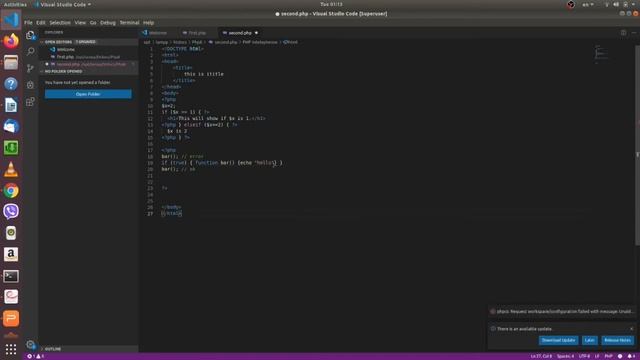The width and height of the screenshot is (640, 360).
Task: Click the PHP language mode status item
Action: point(608,356)
